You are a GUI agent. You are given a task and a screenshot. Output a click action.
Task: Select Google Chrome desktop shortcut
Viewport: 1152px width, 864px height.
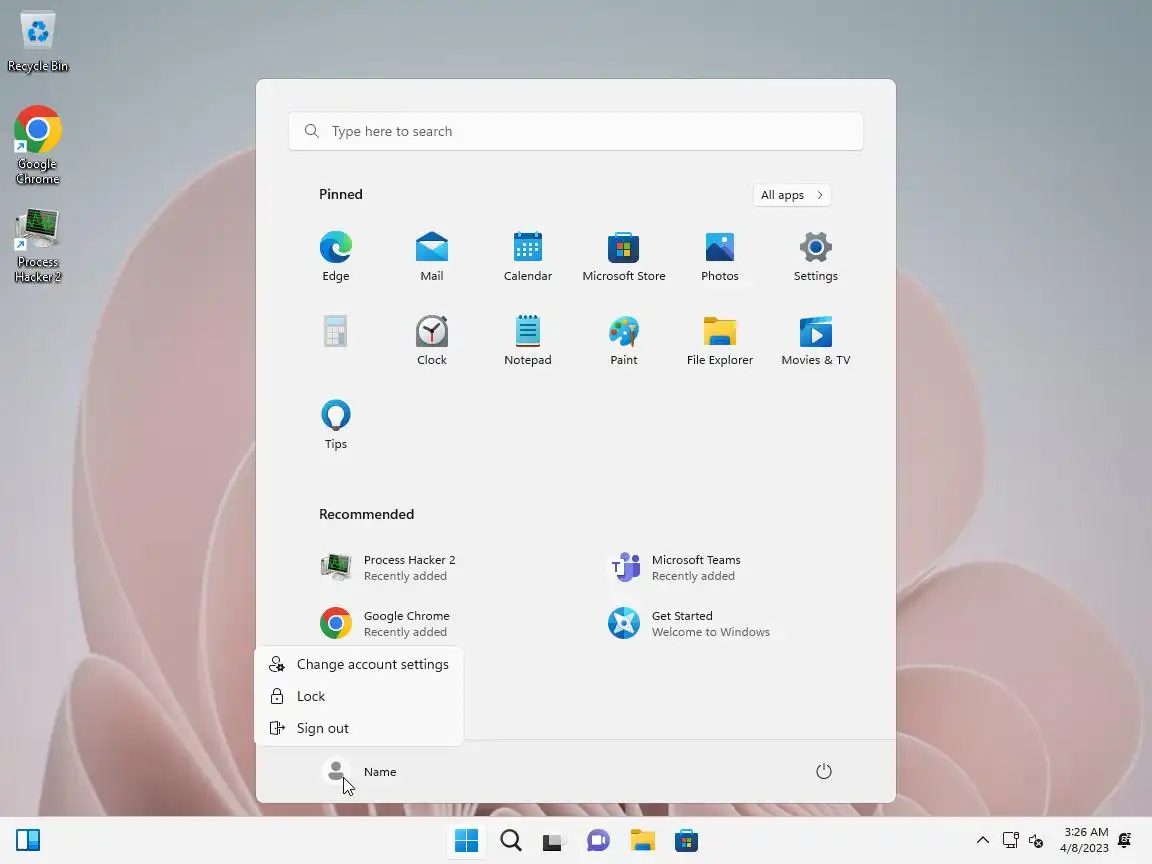pyautogui.click(x=37, y=145)
